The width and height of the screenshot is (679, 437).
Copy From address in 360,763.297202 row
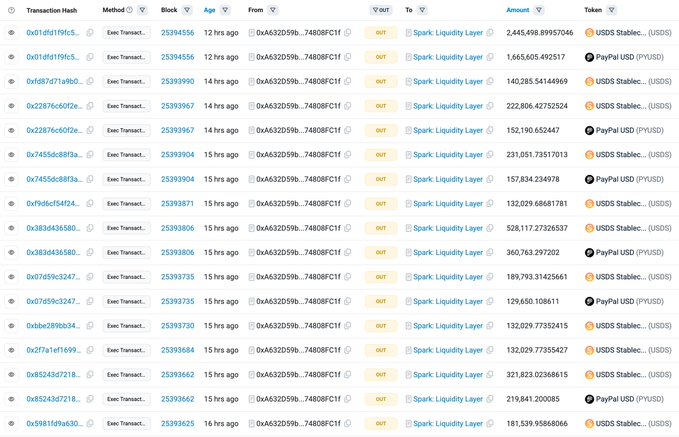coord(347,252)
